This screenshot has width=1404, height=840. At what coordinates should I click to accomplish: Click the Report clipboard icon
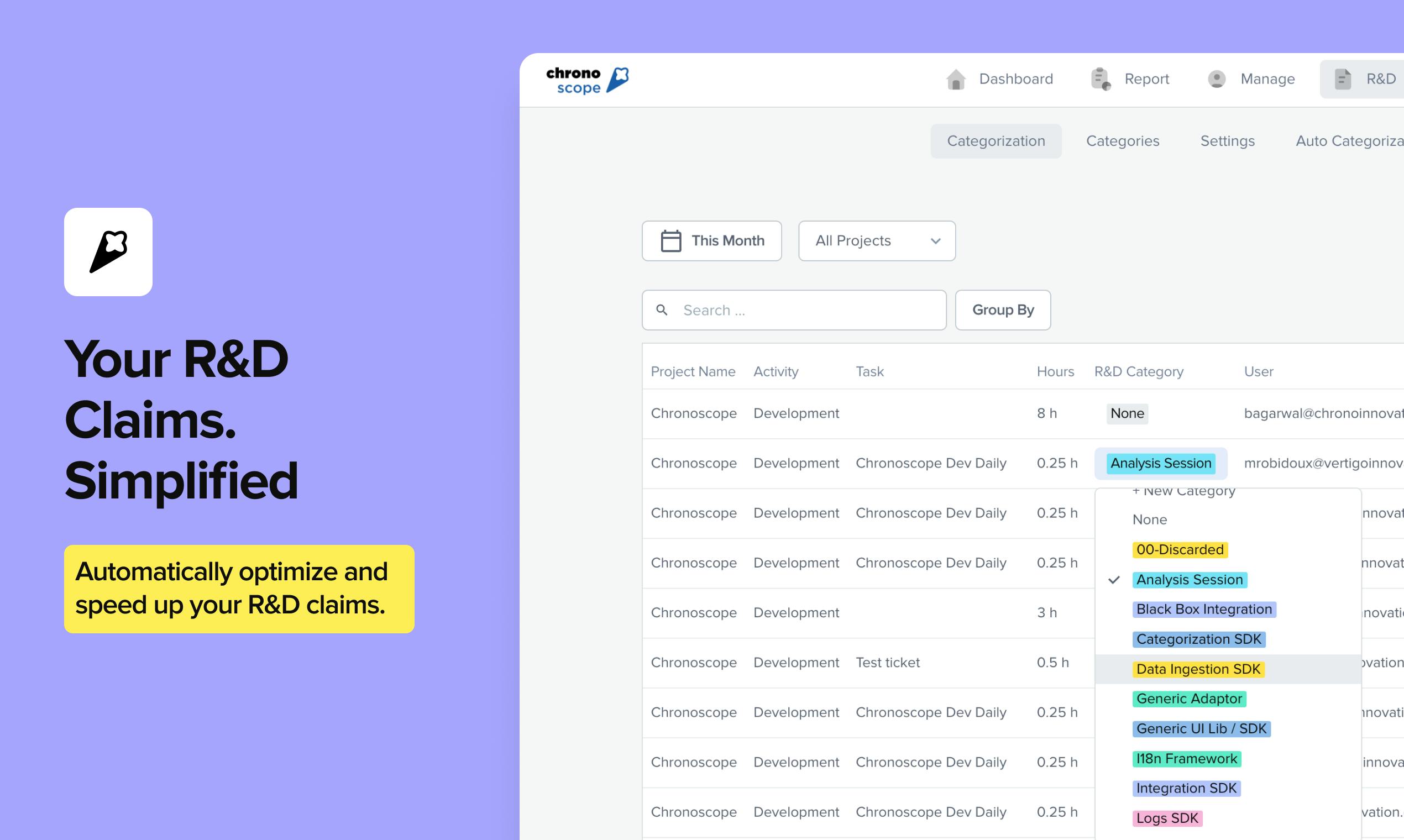coord(1101,79)
